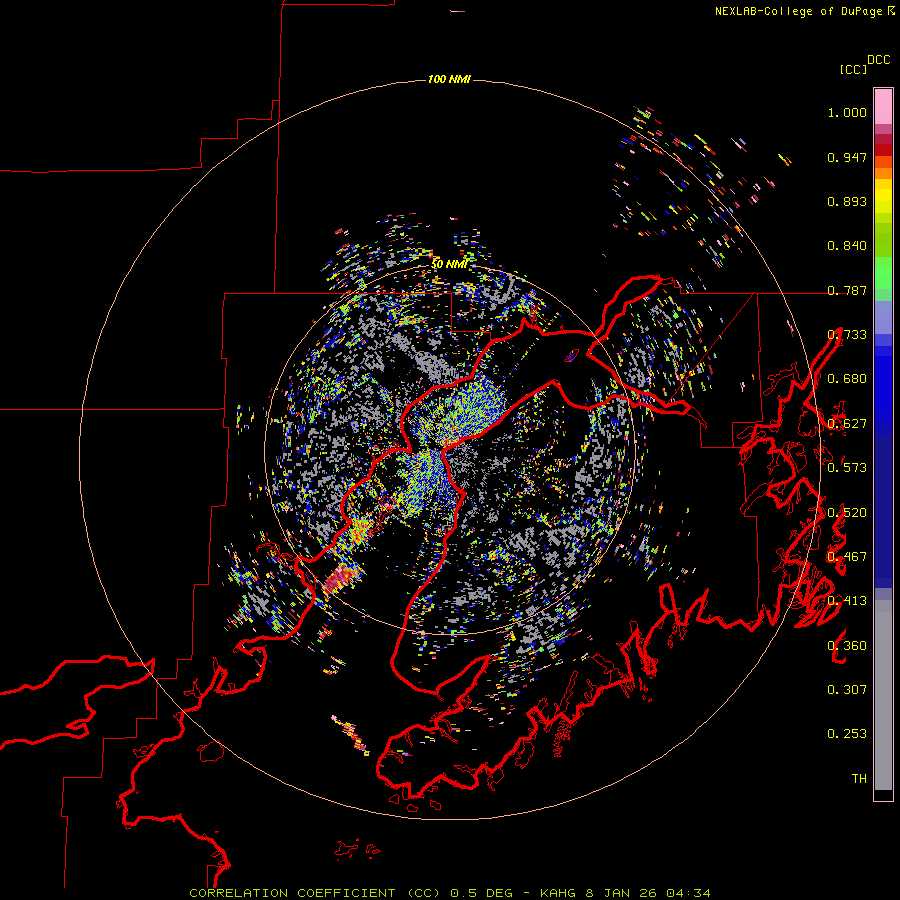Pick the orange segment of the color bar
Image resolution: width=900 pixels, height=900 pixels.
[x=883, y=173]
